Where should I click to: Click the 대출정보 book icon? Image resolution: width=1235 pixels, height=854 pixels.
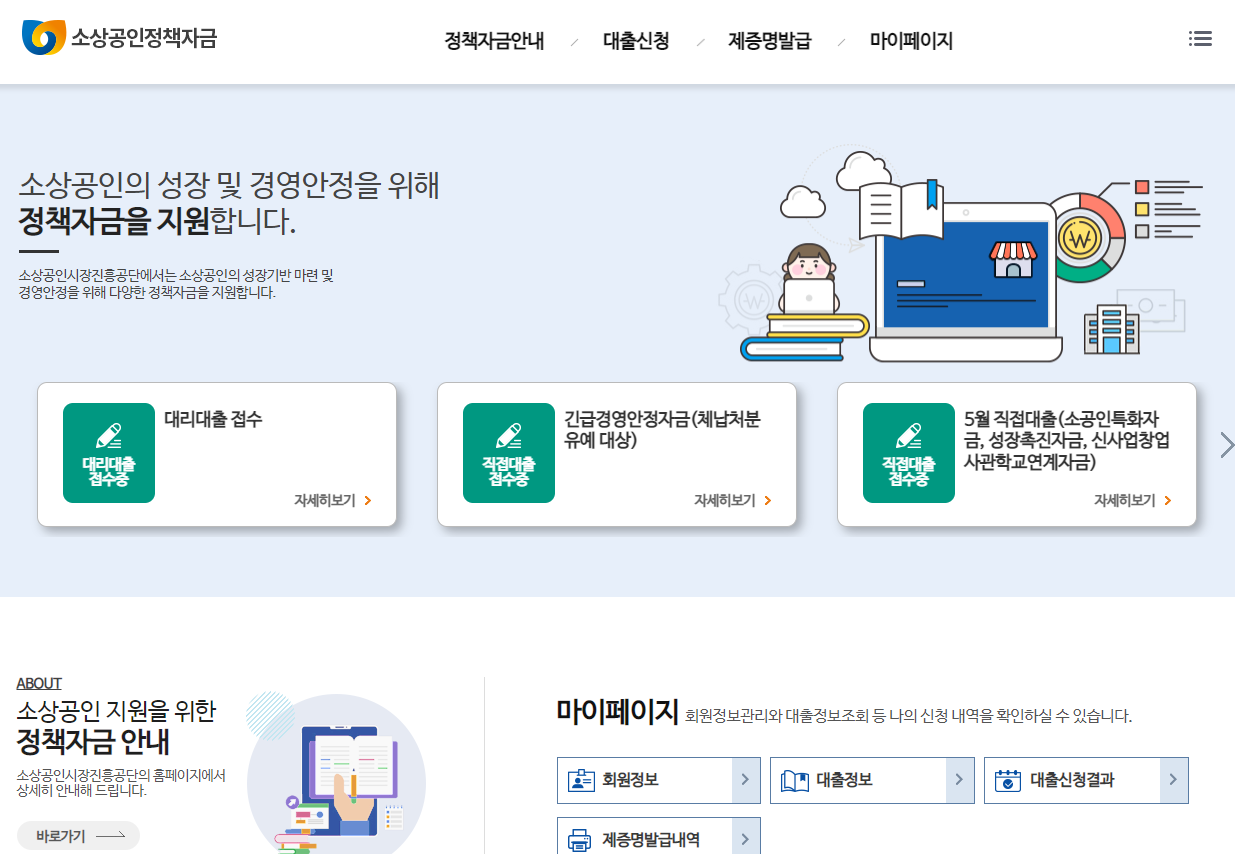point(793,780)
